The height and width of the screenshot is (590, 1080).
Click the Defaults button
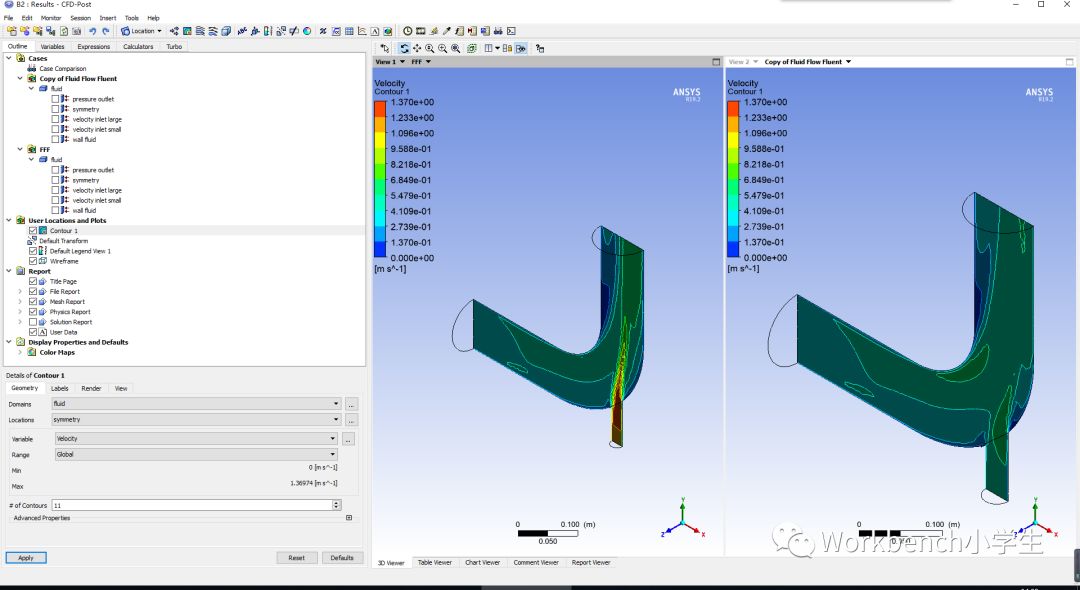click(342, 558)
